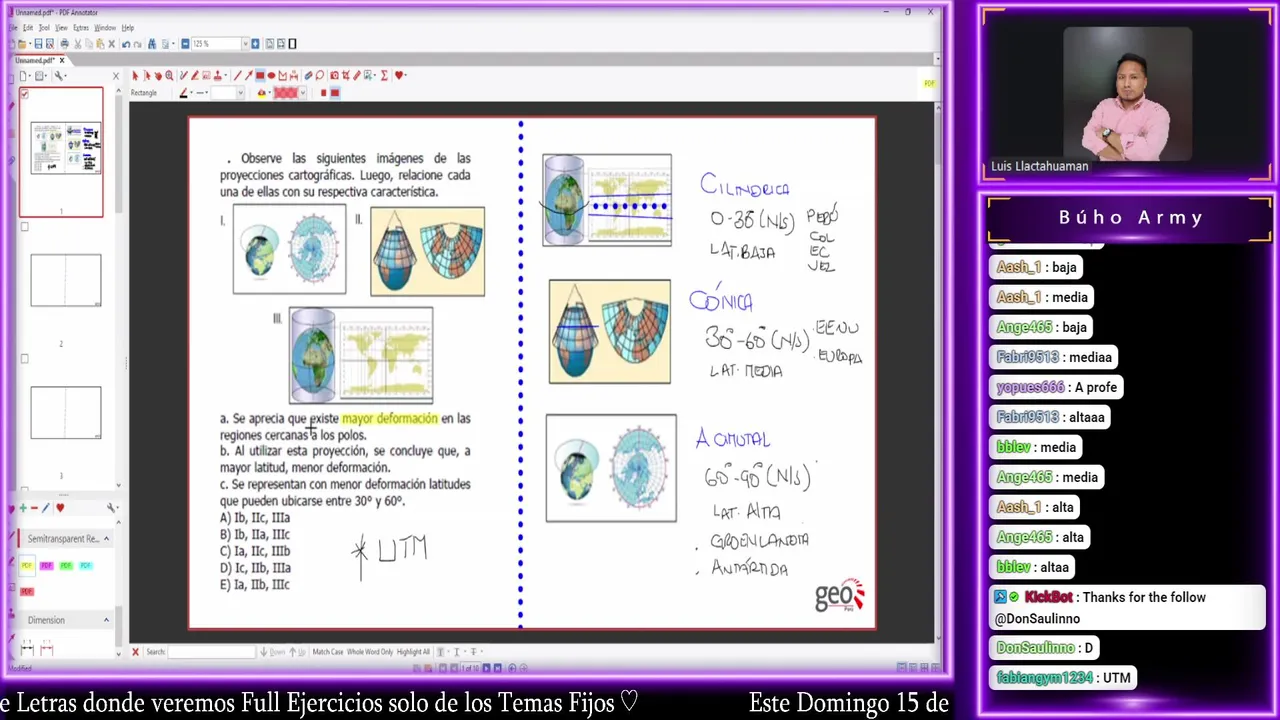Open the View menu
The image size is (1280, 720).
[x=61, y=28]
